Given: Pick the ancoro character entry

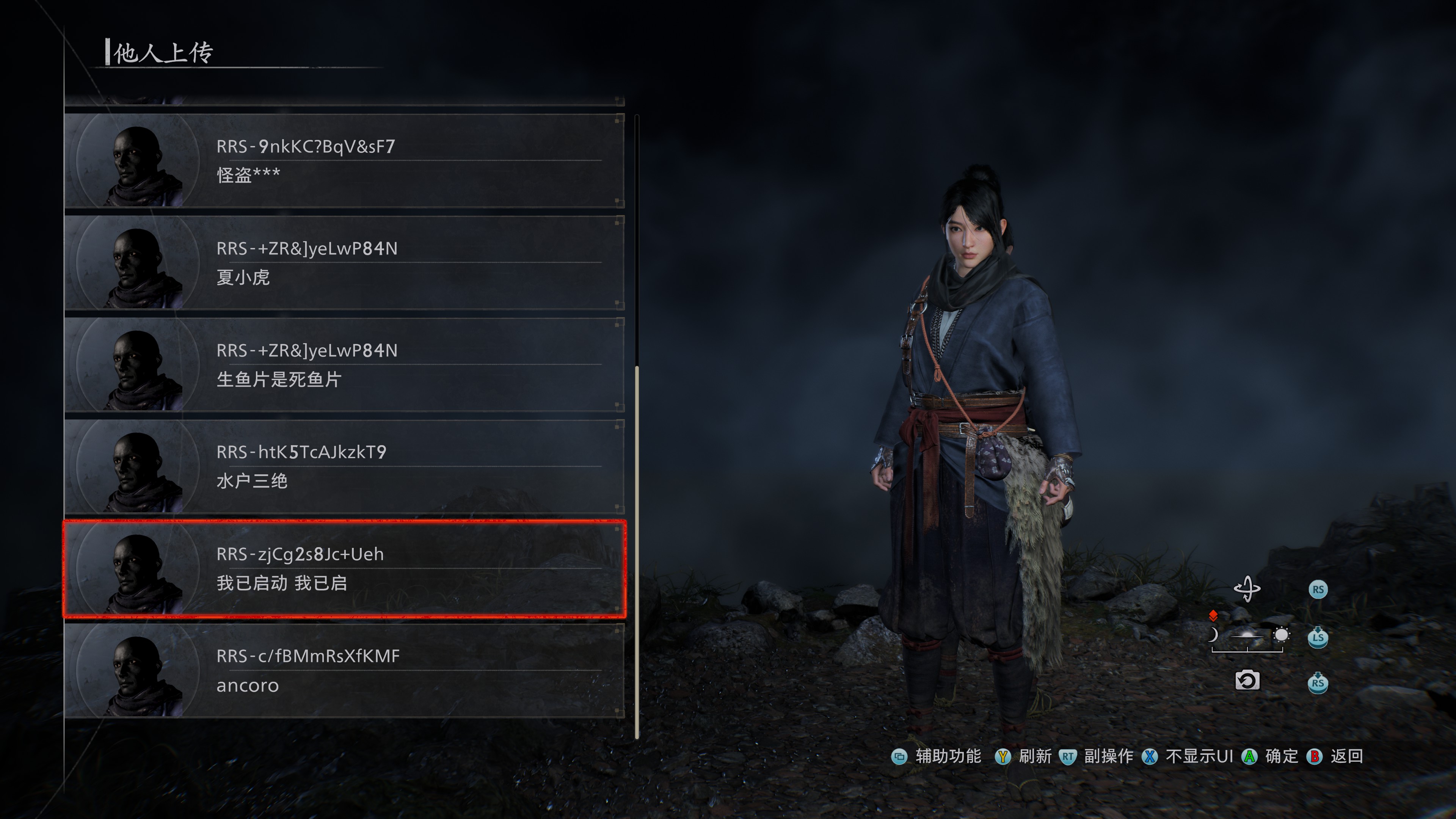Looking at the screenshot, I should point(344,670).
